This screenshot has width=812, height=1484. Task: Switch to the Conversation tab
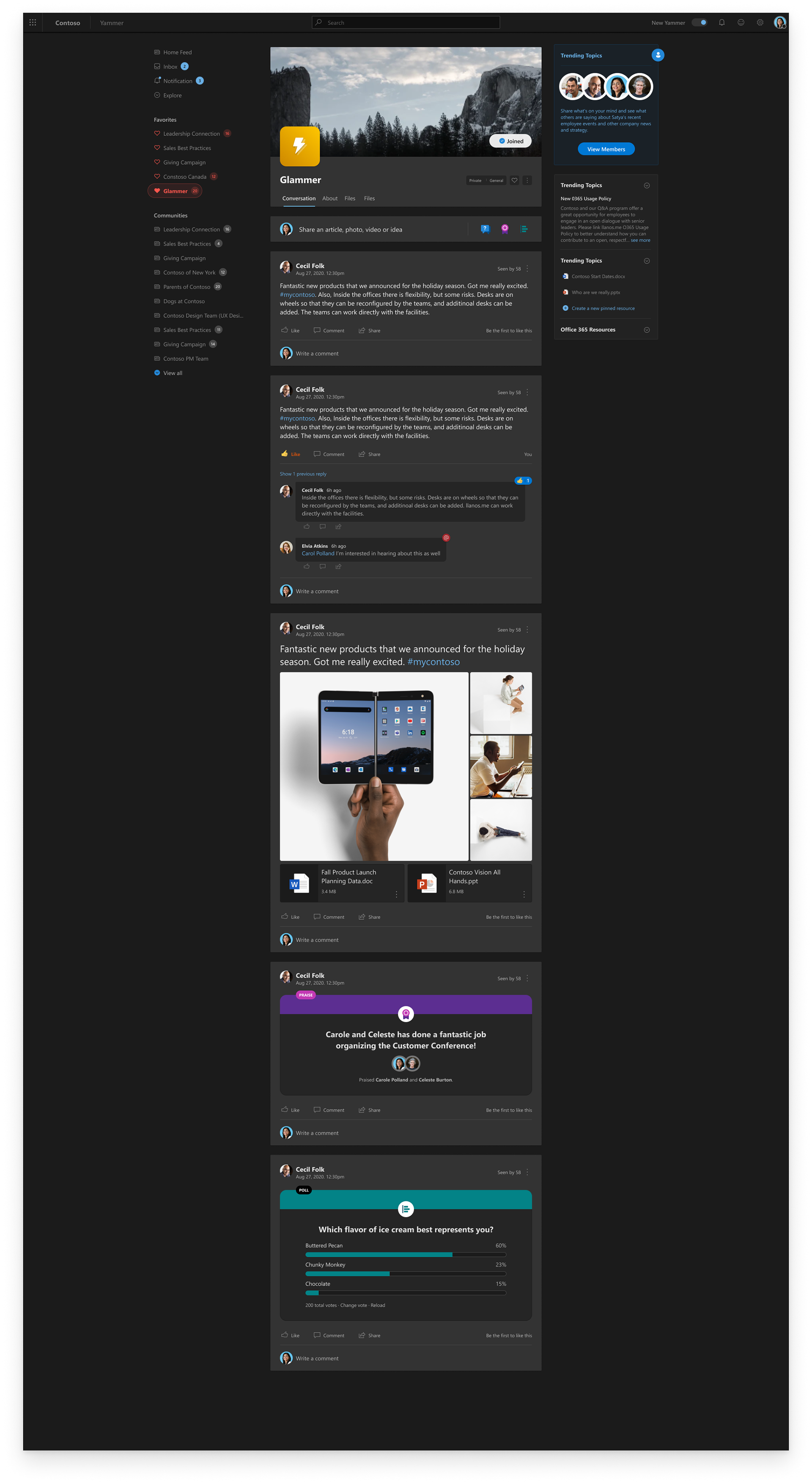(299, 198)
